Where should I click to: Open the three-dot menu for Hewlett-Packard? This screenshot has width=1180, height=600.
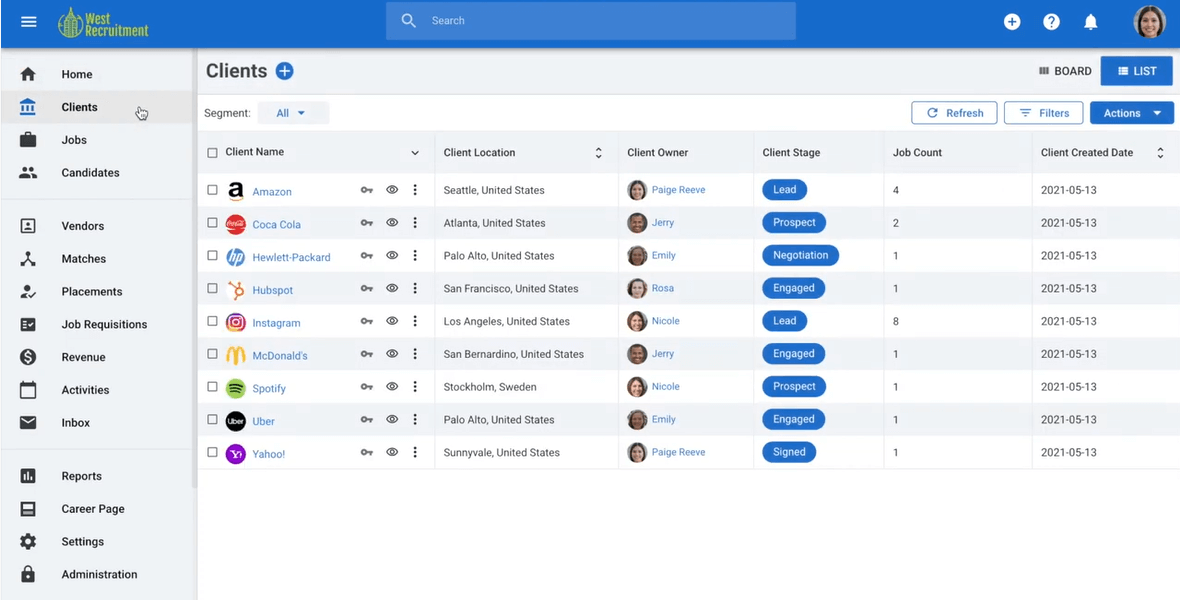point(415,255)
